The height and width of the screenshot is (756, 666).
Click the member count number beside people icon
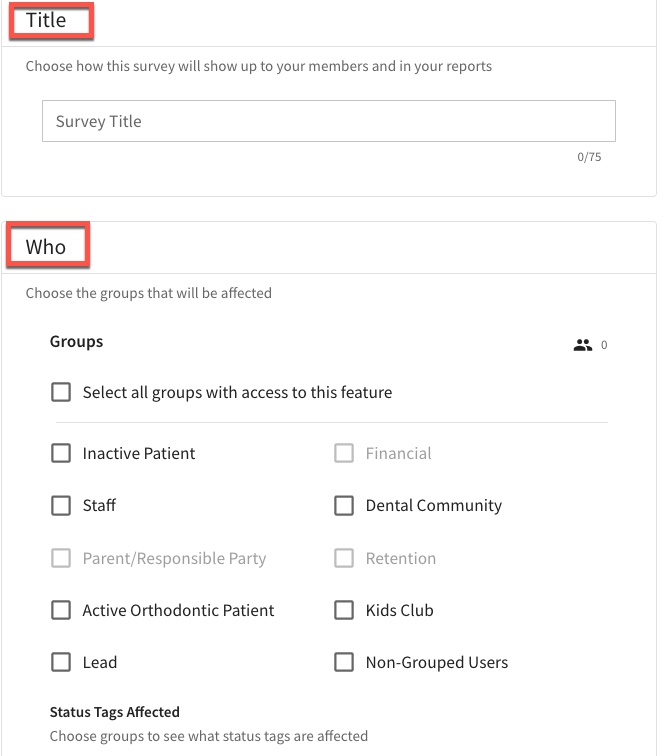coord(604,345)
